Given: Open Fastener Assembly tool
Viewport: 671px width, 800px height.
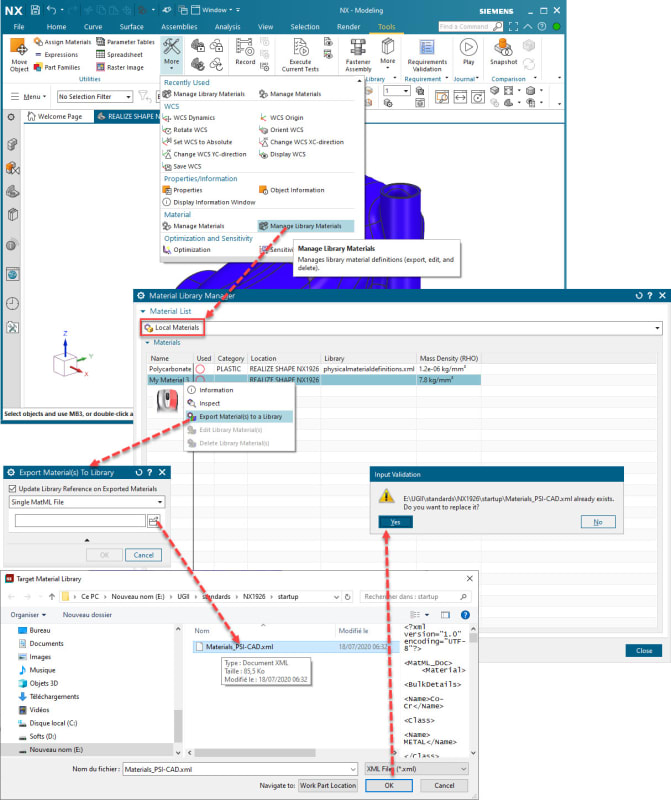Looking at the screenshot, I should [358, 55].
